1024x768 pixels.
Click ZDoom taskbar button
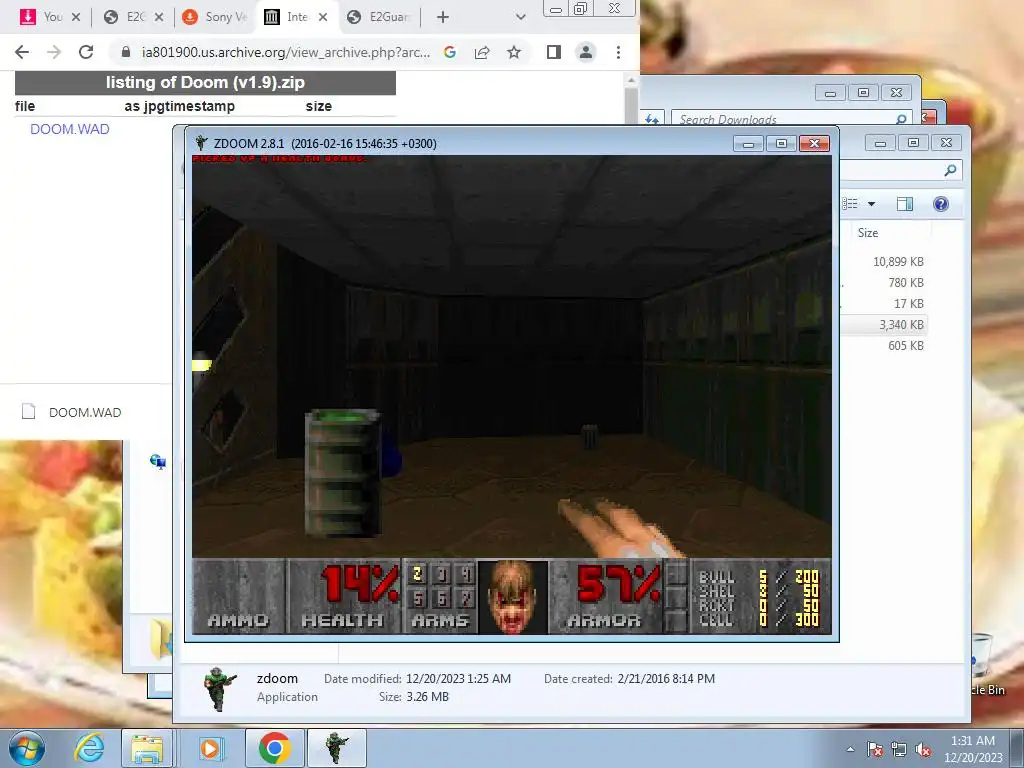[x=336, y=748]
